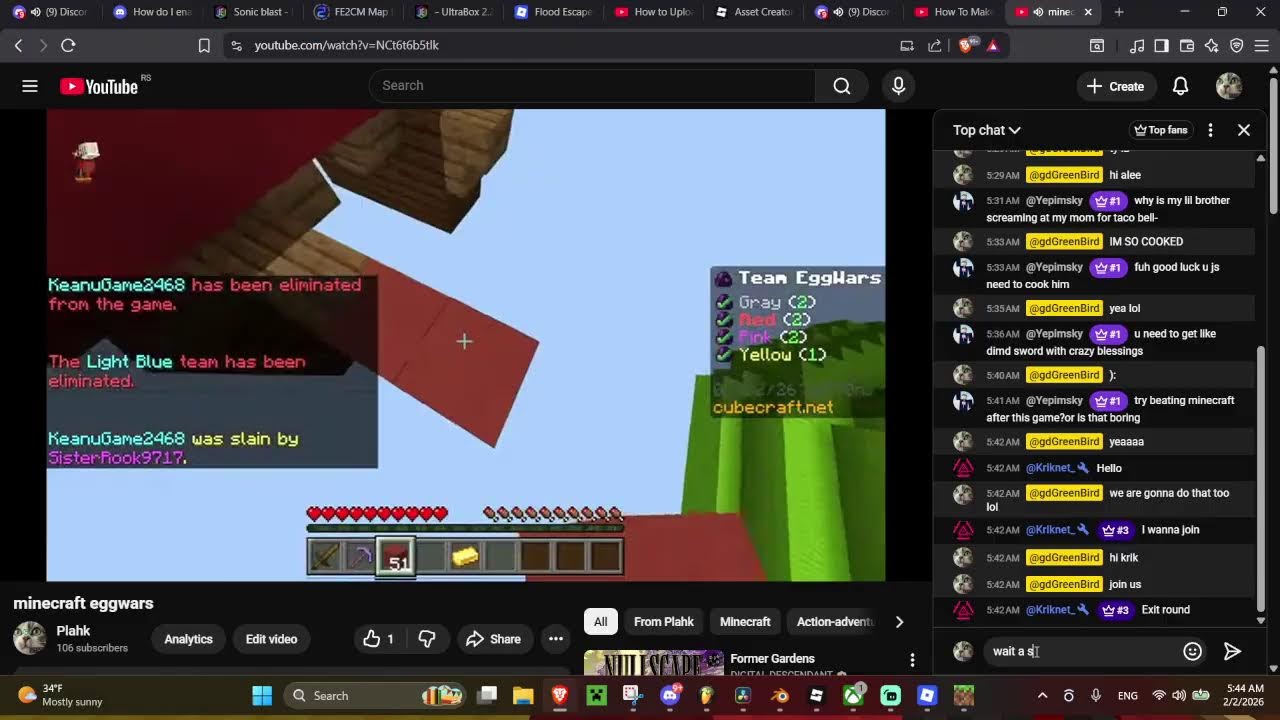
Task: Switch to the How do I enable tab
Action: pos(152,12)
